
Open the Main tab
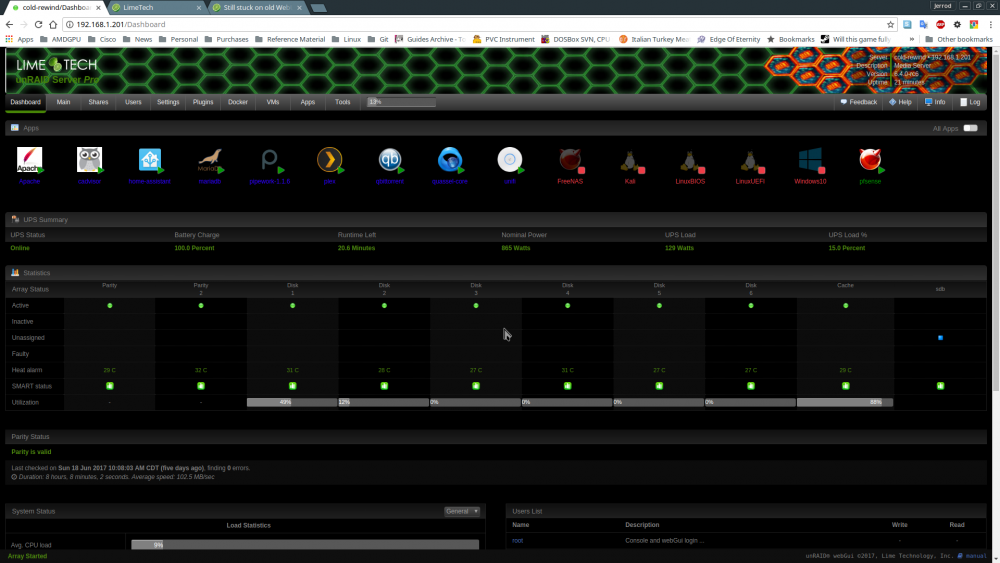pyautogui.click(x=63, y=102)
